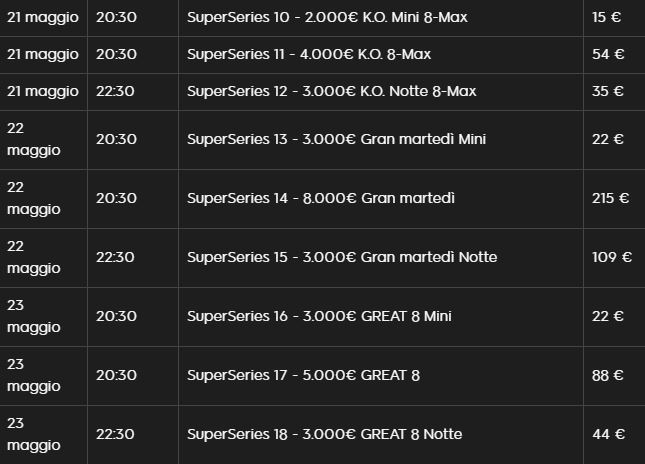Select 23 maggio date of SuperSeries 18
The width and height of the screenshot is (645, 464).
click(x=34, y=434)
